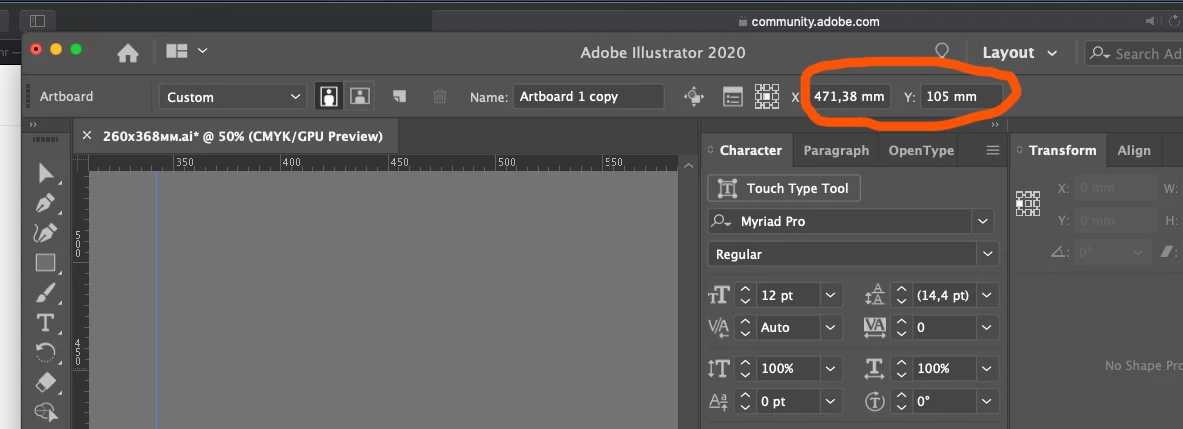Select the Selection tool arrow
This screenshot has width=1183, height=429.
(x=46, y=173)
